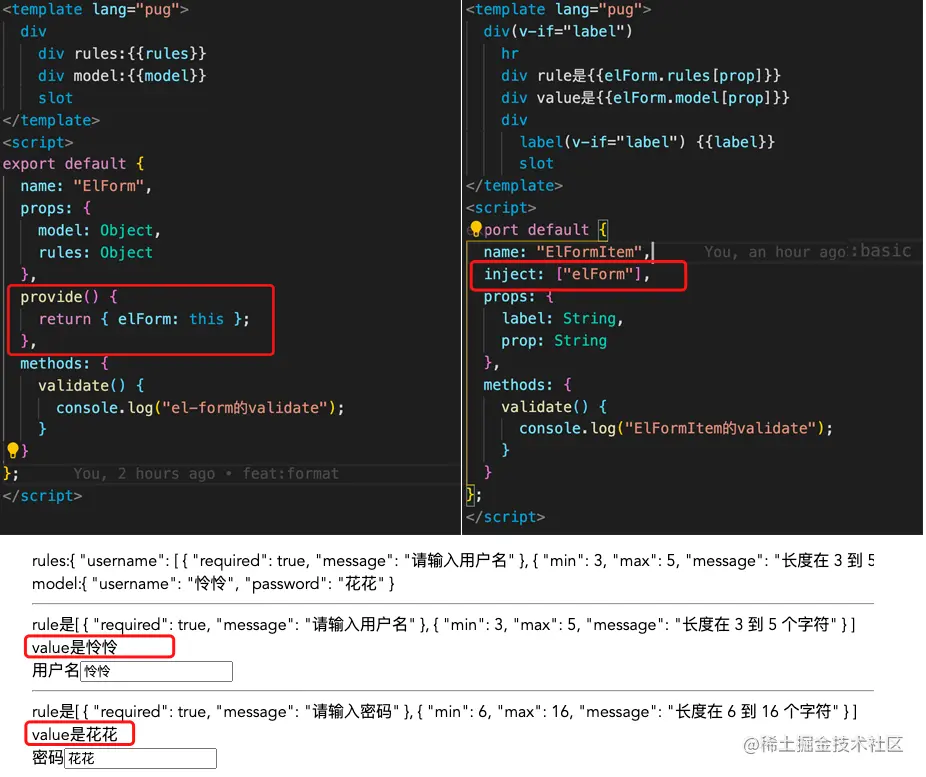Click 'div model:{{model}}' line in left editor

122,76
